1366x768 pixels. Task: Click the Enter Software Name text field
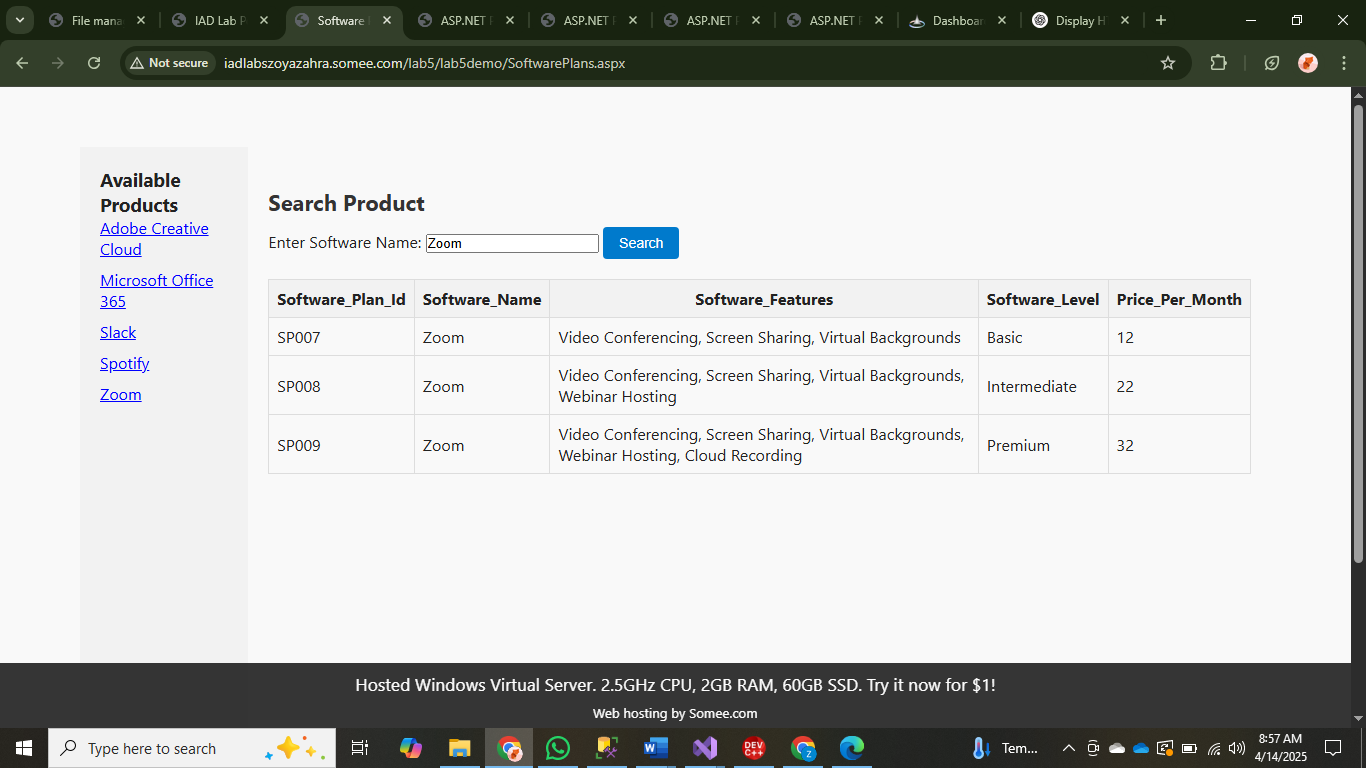point(512,243)
